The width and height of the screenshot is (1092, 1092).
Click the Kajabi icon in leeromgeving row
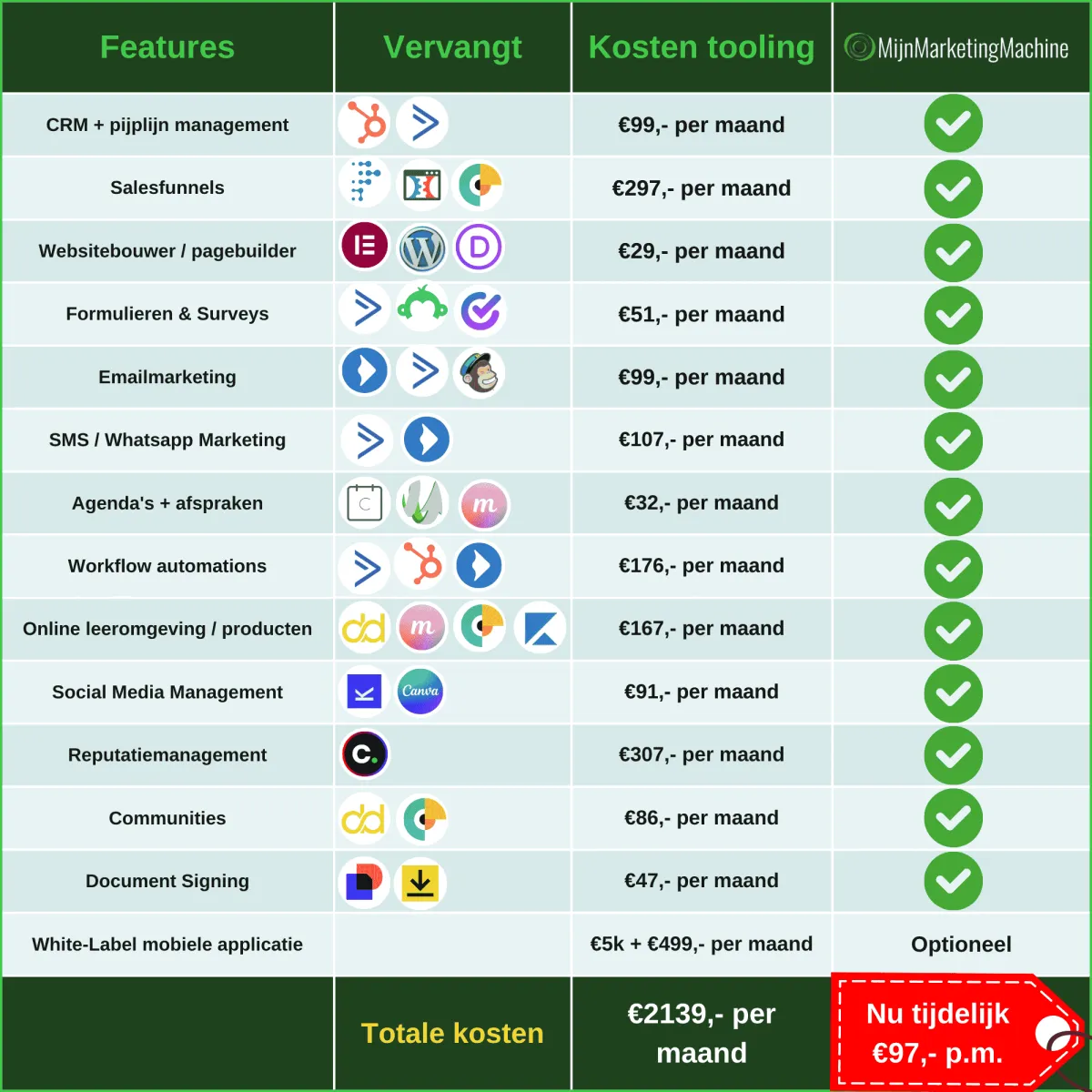(x=541, y=628)
